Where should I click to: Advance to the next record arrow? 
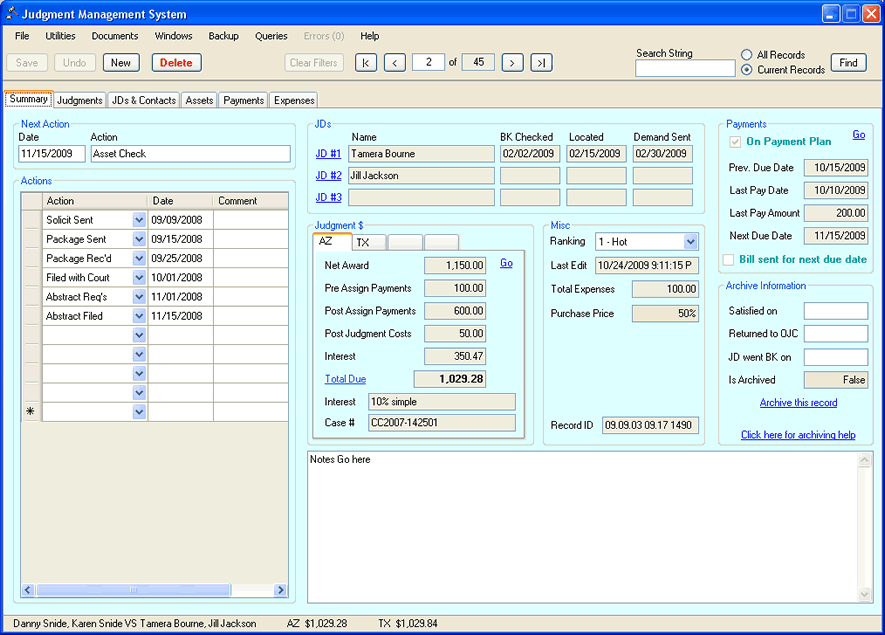click(x=512, y=63)
